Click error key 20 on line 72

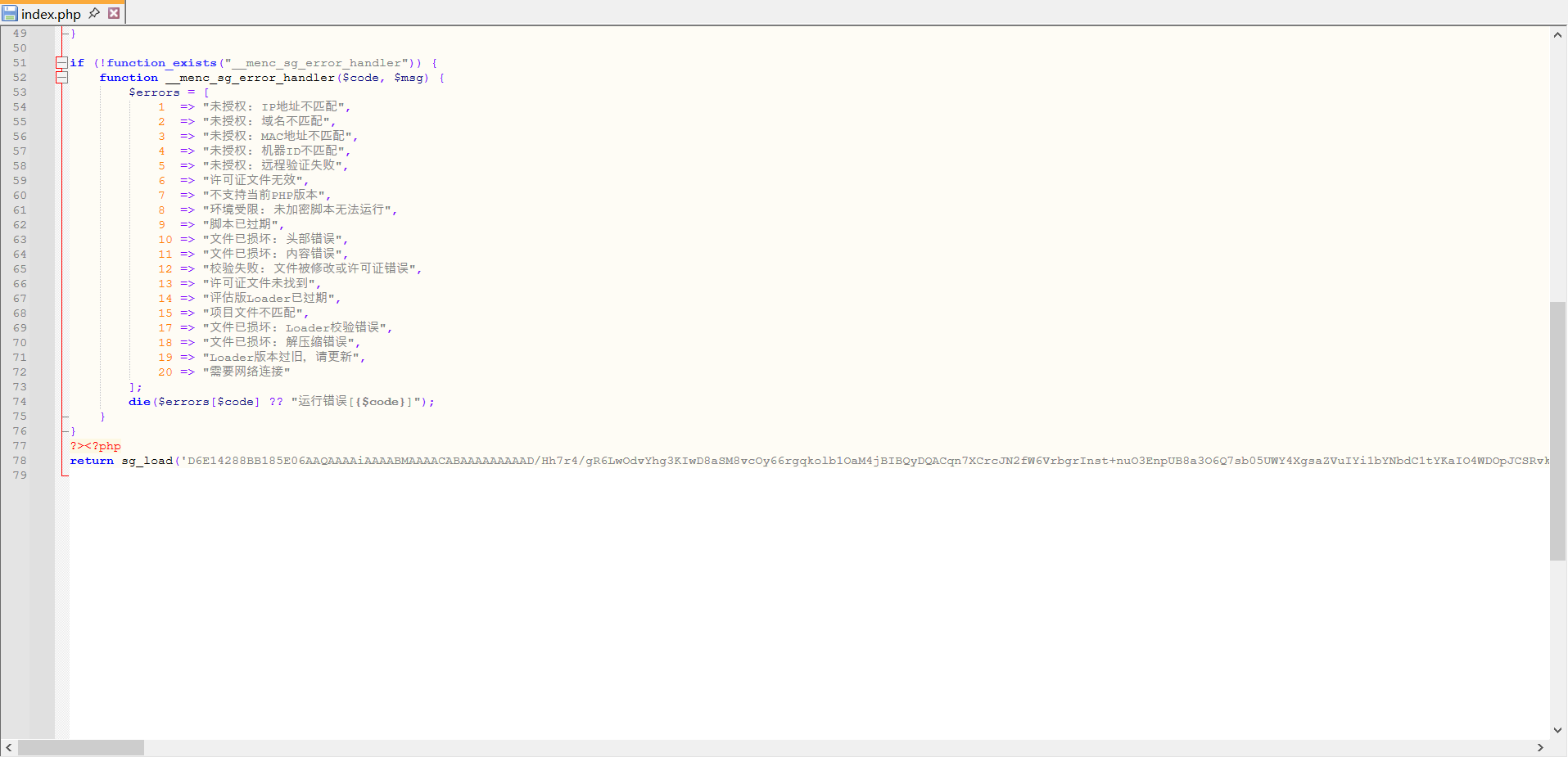click(165, 372)
